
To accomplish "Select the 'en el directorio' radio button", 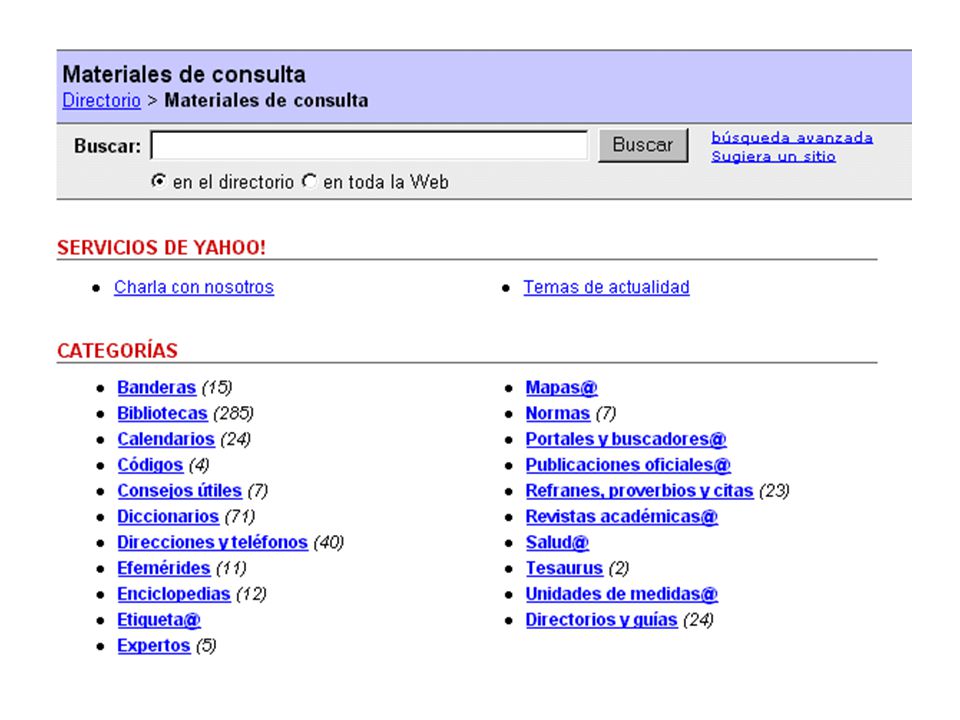I will pyautogui.click(x=159, y=181).
